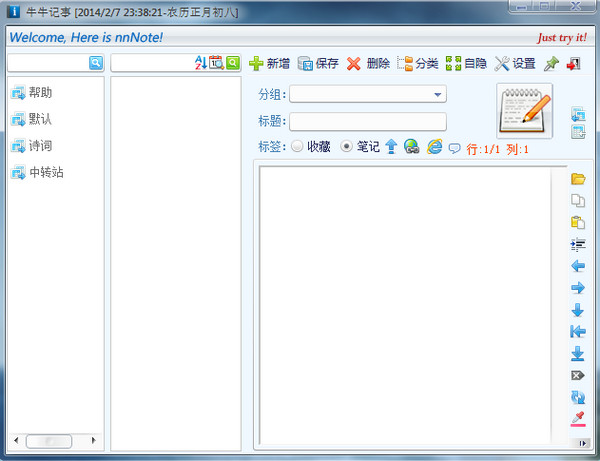The height and width of the screenshot is (461, 600).
Task: Click the open folder icon in side toolbar
Action: click(x=577, y=179)
